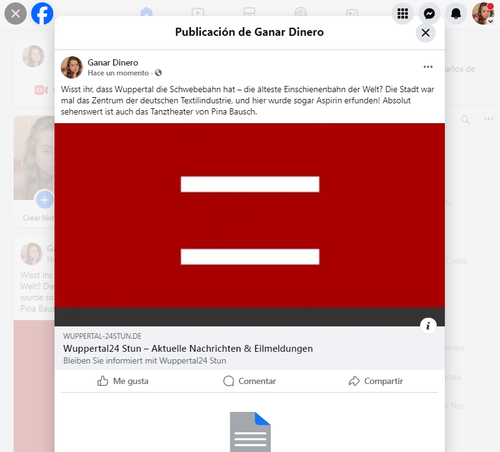
Task: Open Ganar Dinero profile name link
Action: point(113,63)
